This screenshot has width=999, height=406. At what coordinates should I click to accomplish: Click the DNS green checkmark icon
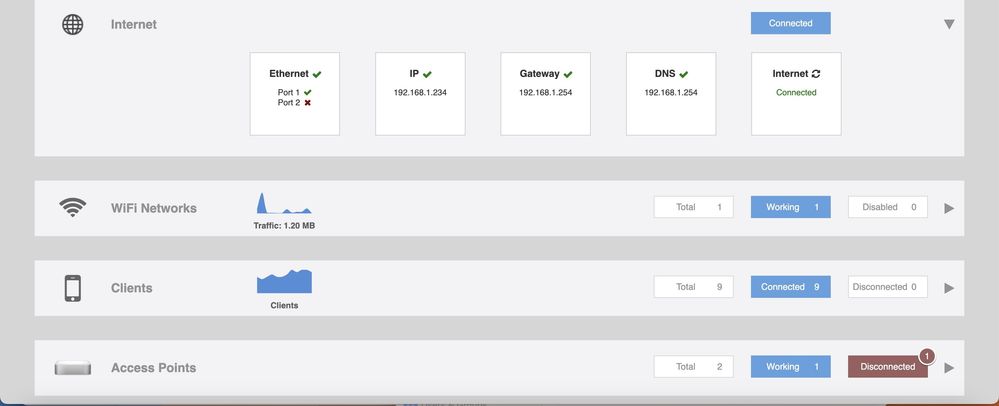coord(684,74)
